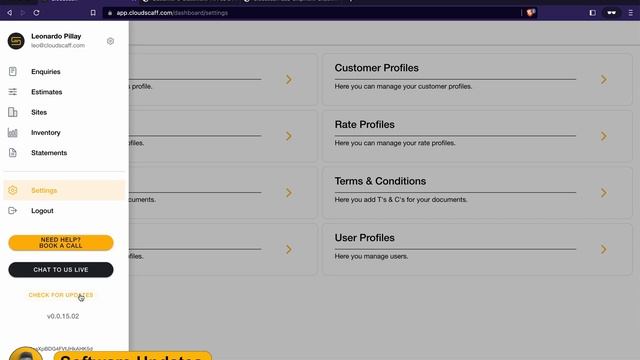Click the Logout arrow icon
640x360 pixels.
point(13,211)
